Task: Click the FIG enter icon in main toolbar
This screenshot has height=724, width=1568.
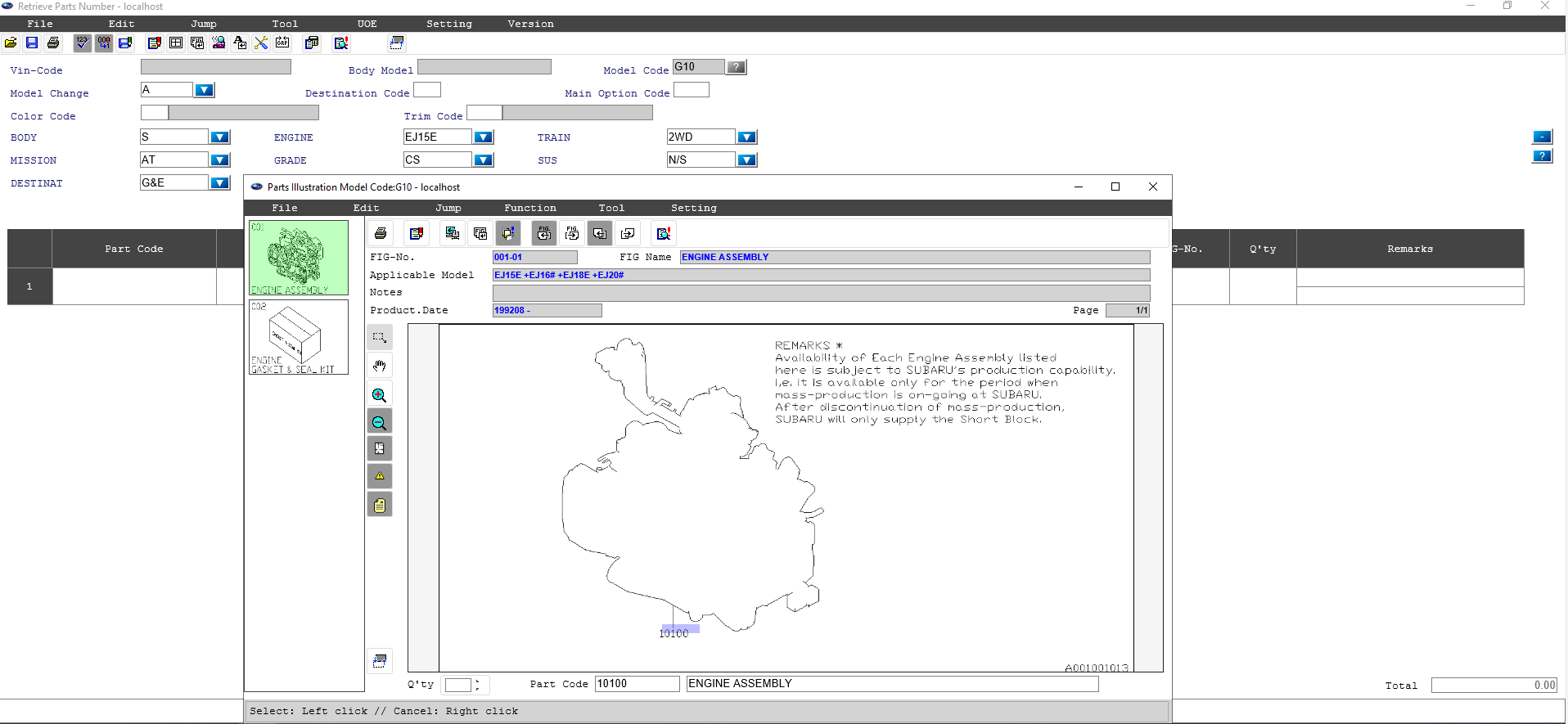Action: (197, 43)
